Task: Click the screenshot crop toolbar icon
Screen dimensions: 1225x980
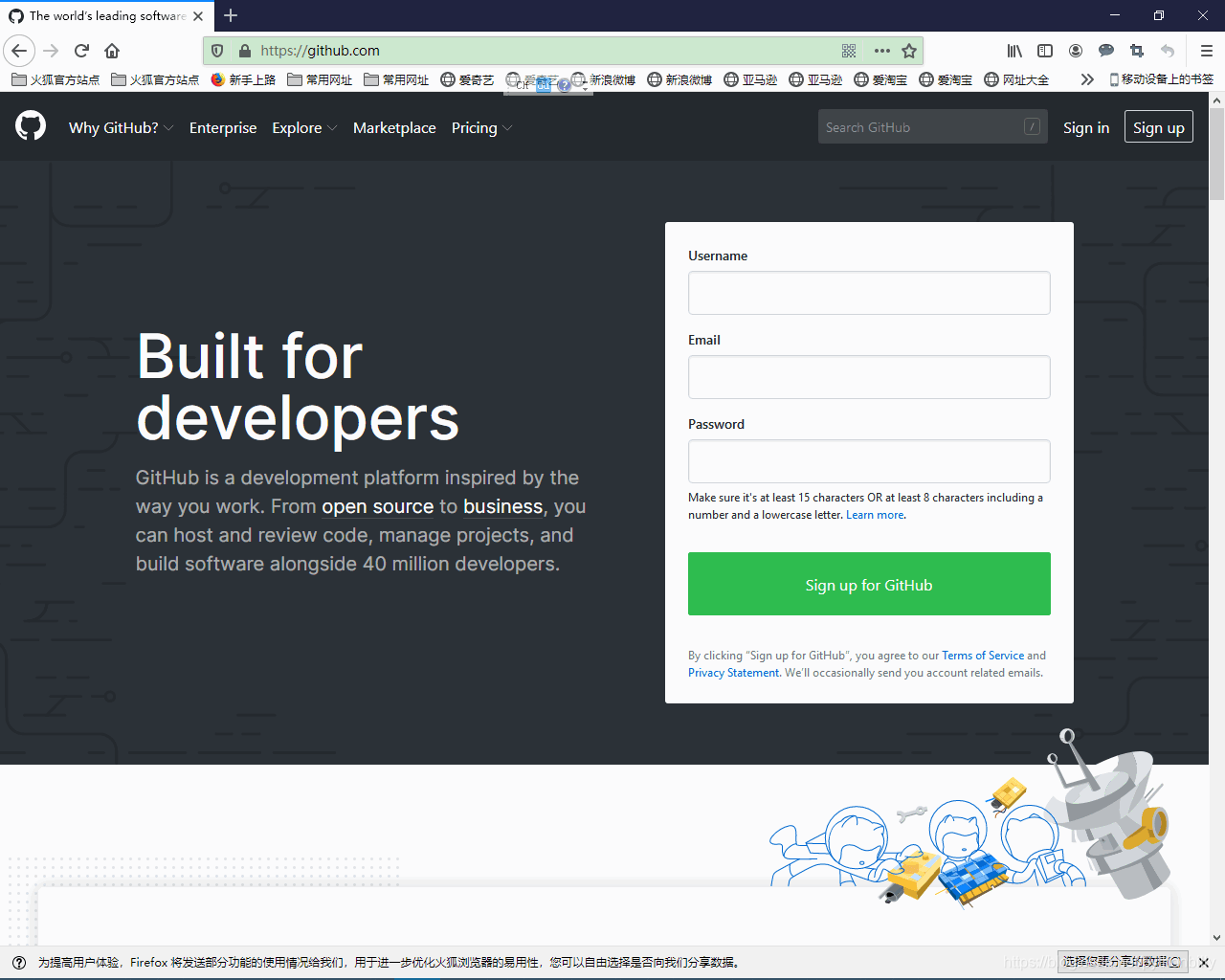Action: [1137, 51]
